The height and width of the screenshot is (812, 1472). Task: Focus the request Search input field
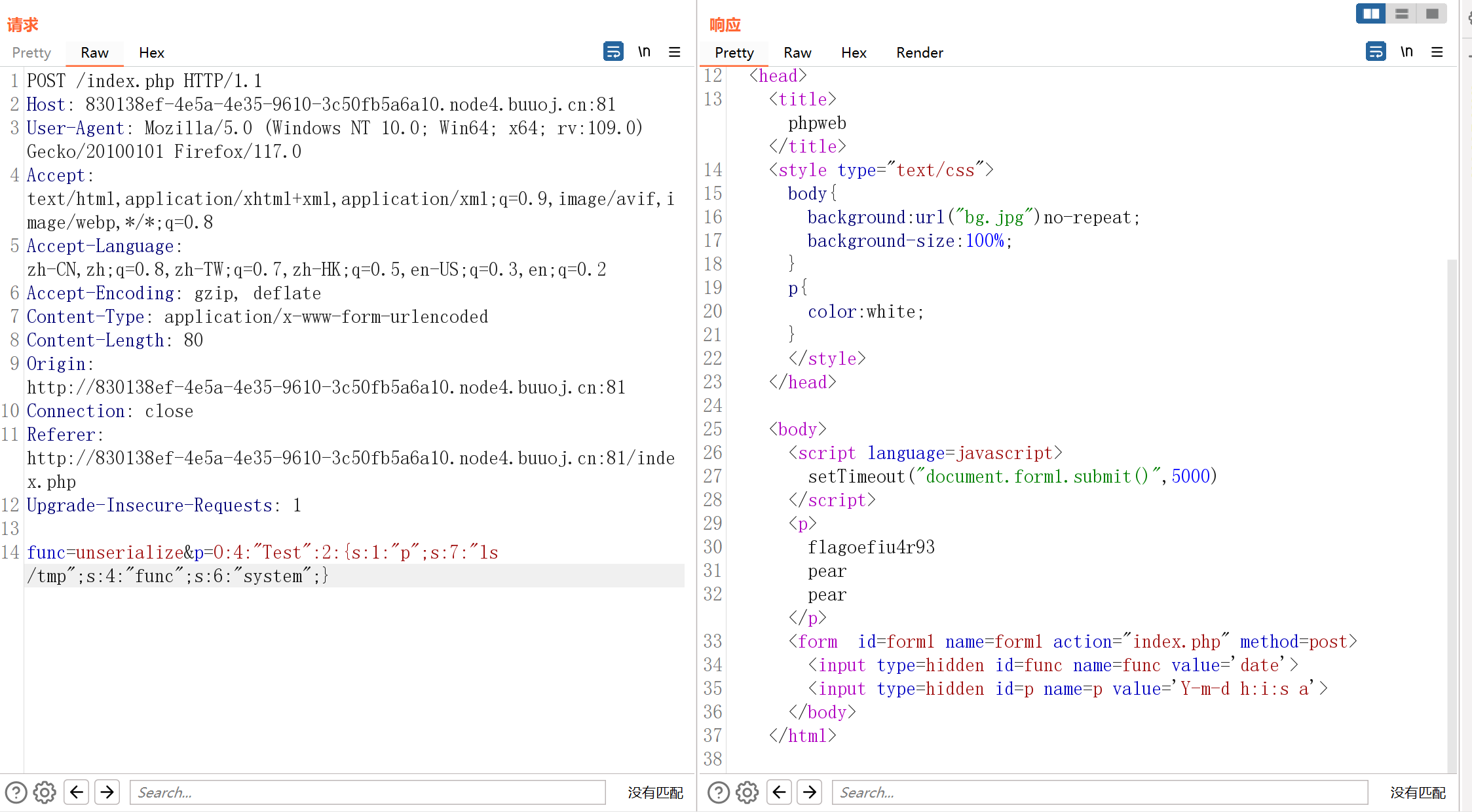coord(368,792)
